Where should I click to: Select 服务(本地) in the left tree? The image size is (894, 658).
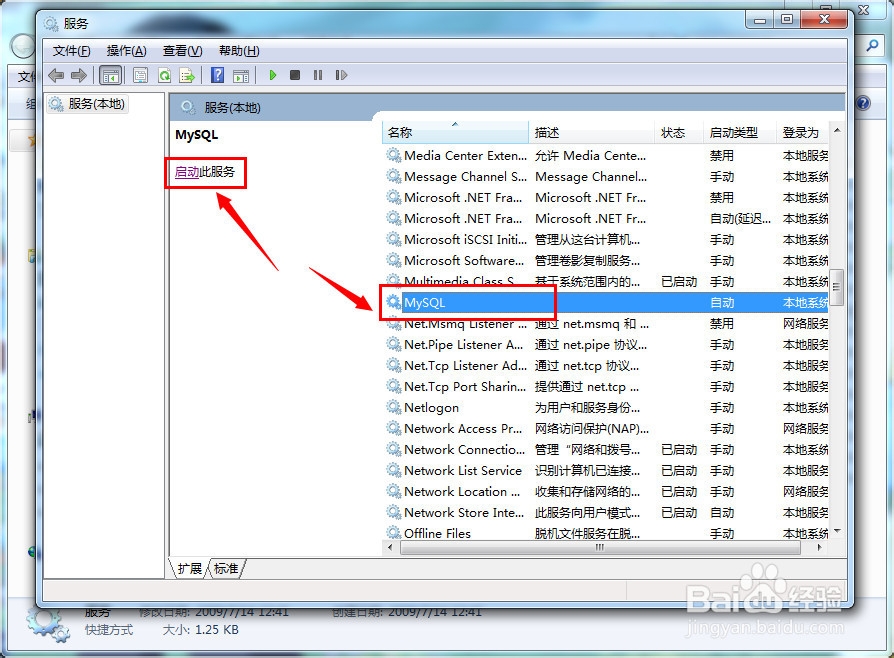click(x=88, y=104)
